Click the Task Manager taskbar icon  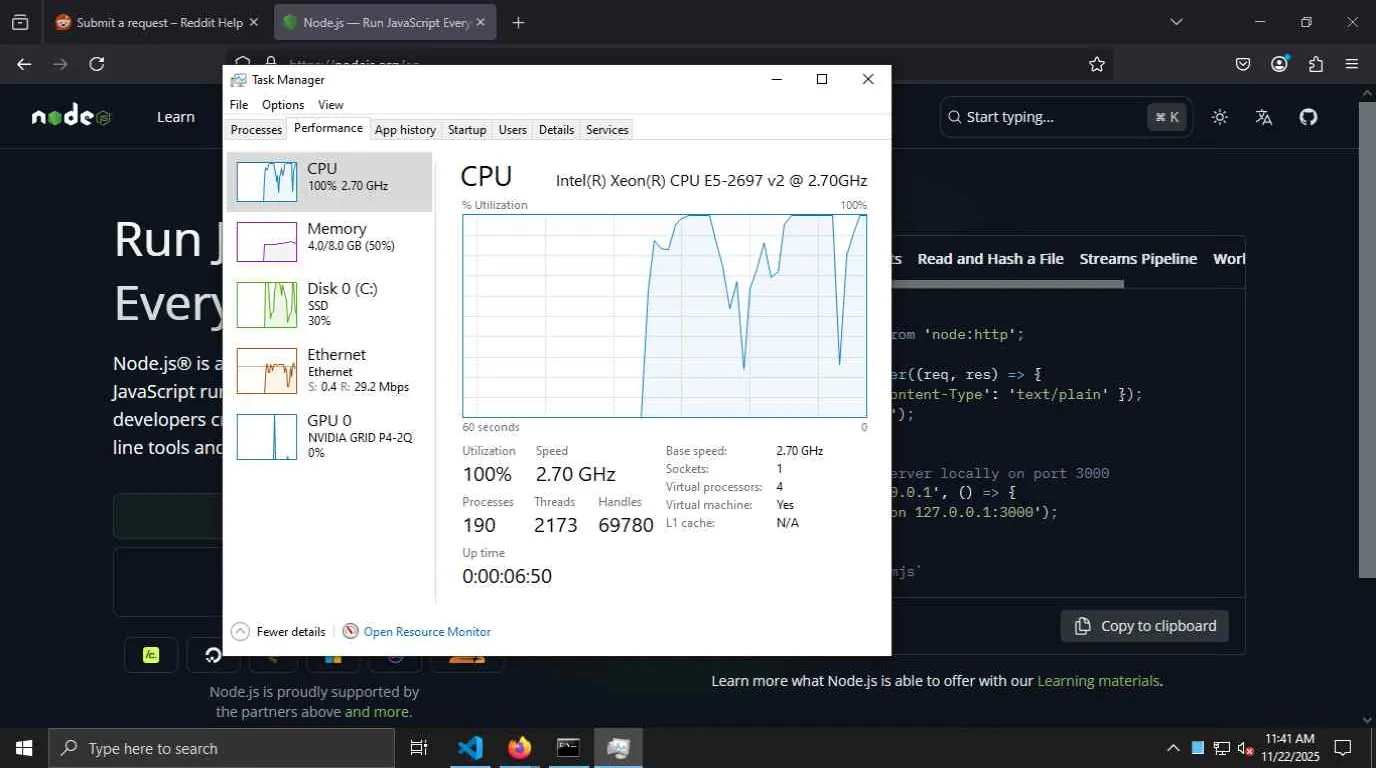(x=618, y=748)
